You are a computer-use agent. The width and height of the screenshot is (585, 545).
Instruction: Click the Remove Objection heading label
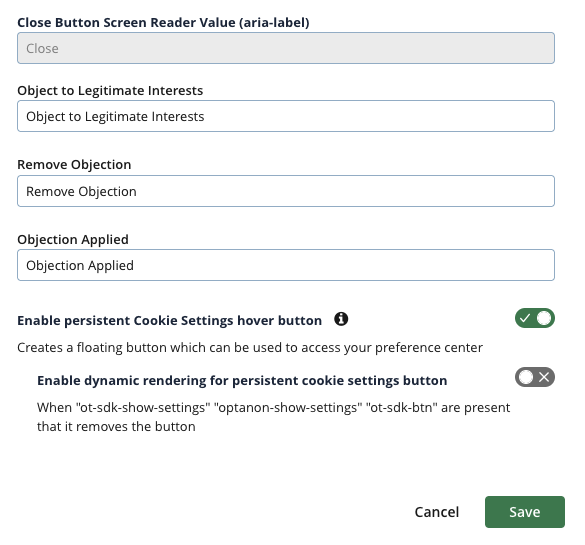(74, 165)
